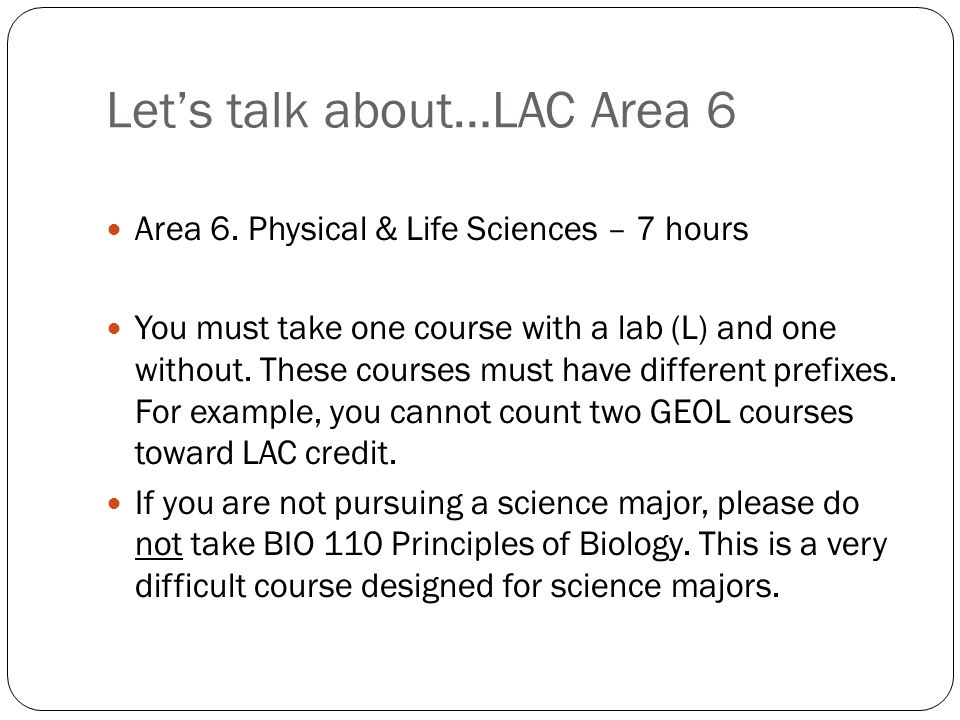Screen dimensions: 960x720
Task: Click the words "please do"
Action: click(x=788, y=504)
